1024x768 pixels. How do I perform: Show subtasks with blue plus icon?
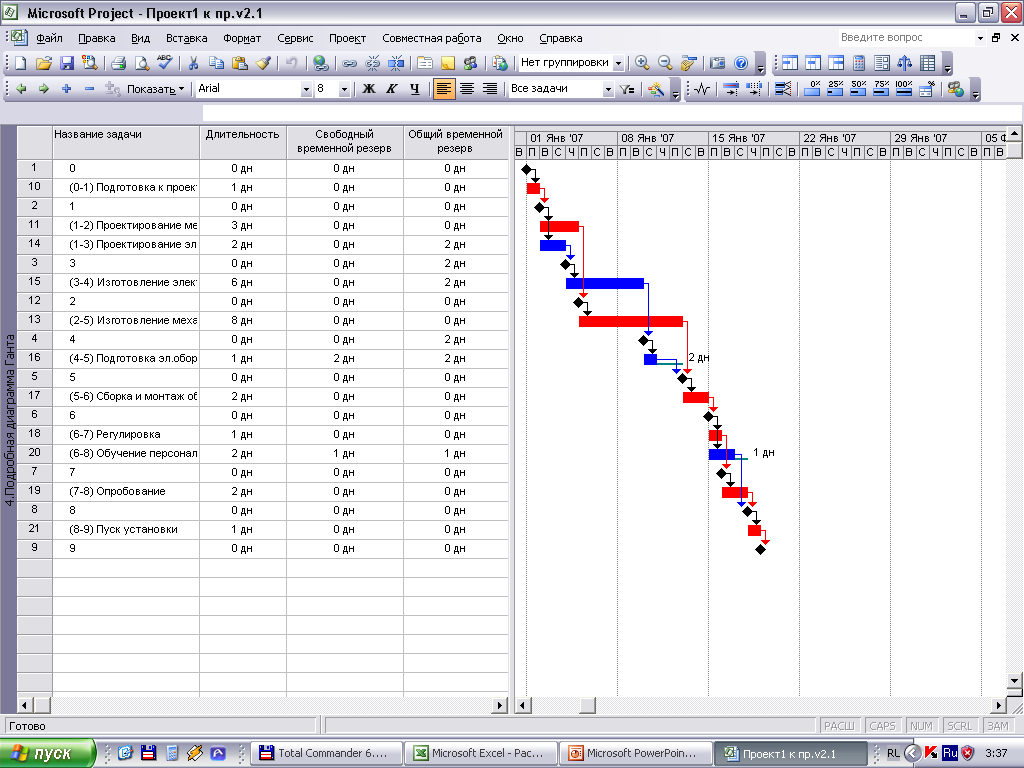66,89
